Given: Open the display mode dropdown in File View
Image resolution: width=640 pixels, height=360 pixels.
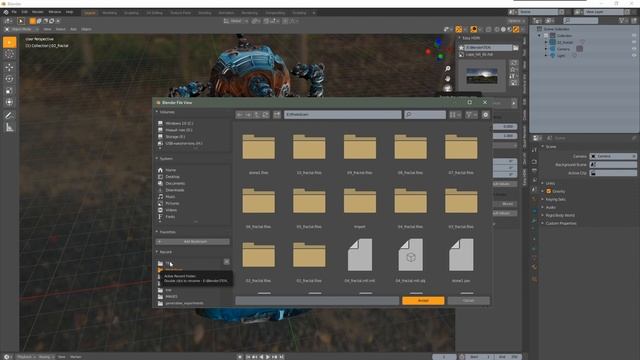Looking at the screenshot, I should tap(455, 115).
